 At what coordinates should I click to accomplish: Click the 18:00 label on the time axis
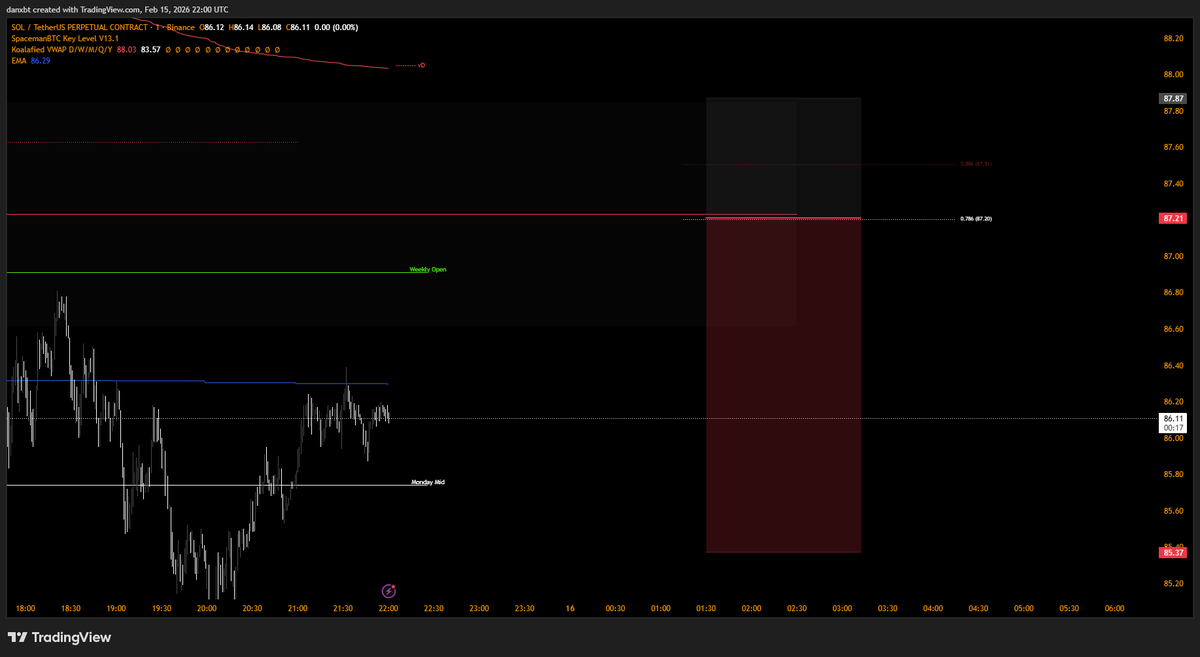[x=26, y=608]
